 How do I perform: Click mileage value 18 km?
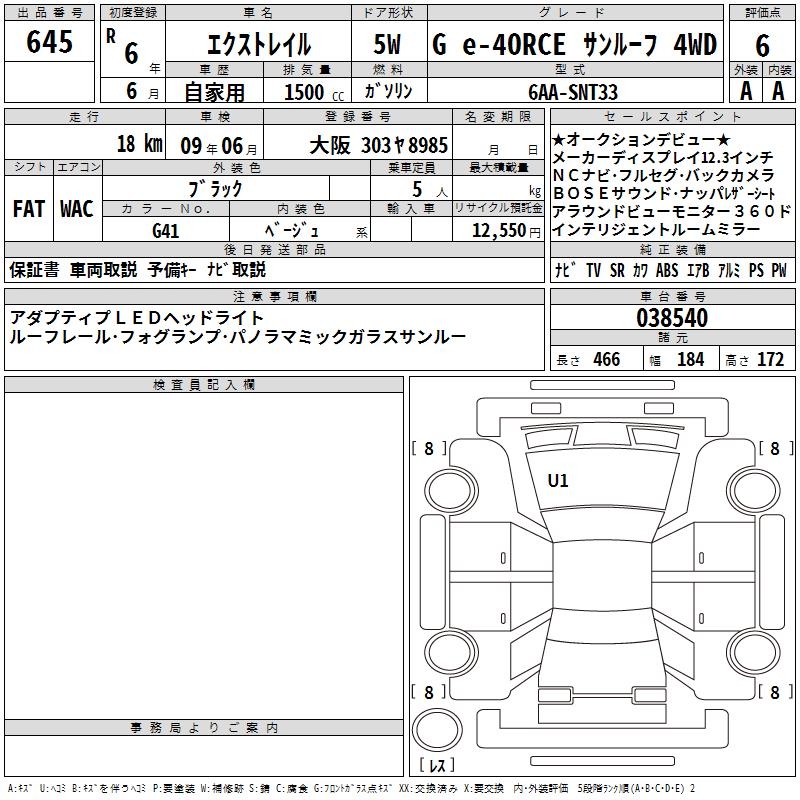(140, 144)
